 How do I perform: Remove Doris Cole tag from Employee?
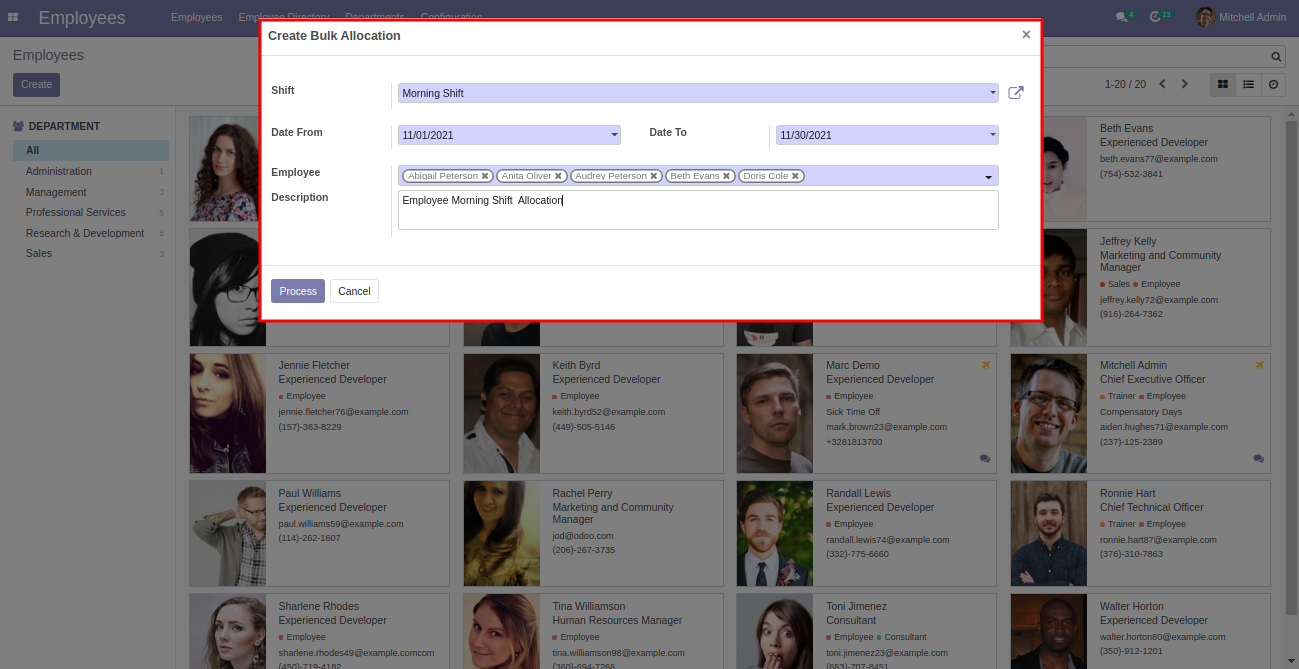795,176
